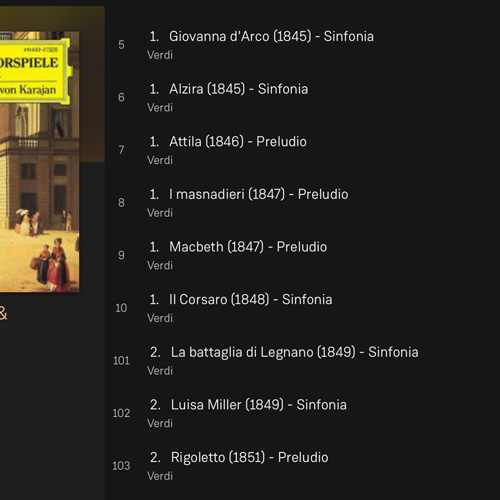This screenshot has width=500, height=500.
Task: Click track number 103
Action: coord(121,466)
